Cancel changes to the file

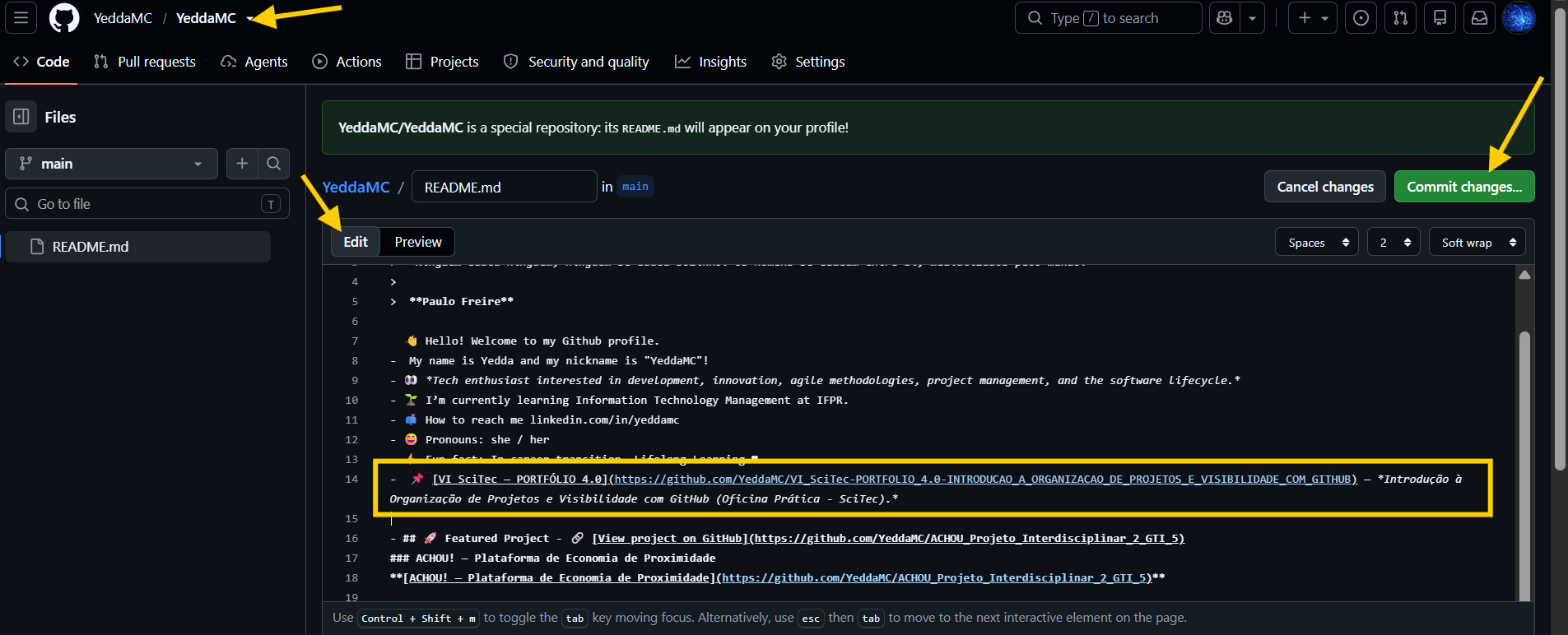(1325, 187)
